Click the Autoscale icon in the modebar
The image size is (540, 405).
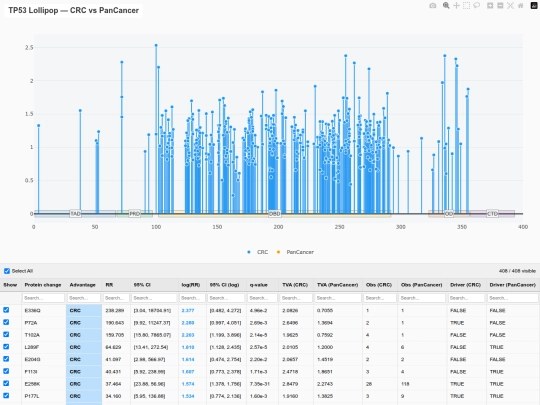click(x=510, y=6)
